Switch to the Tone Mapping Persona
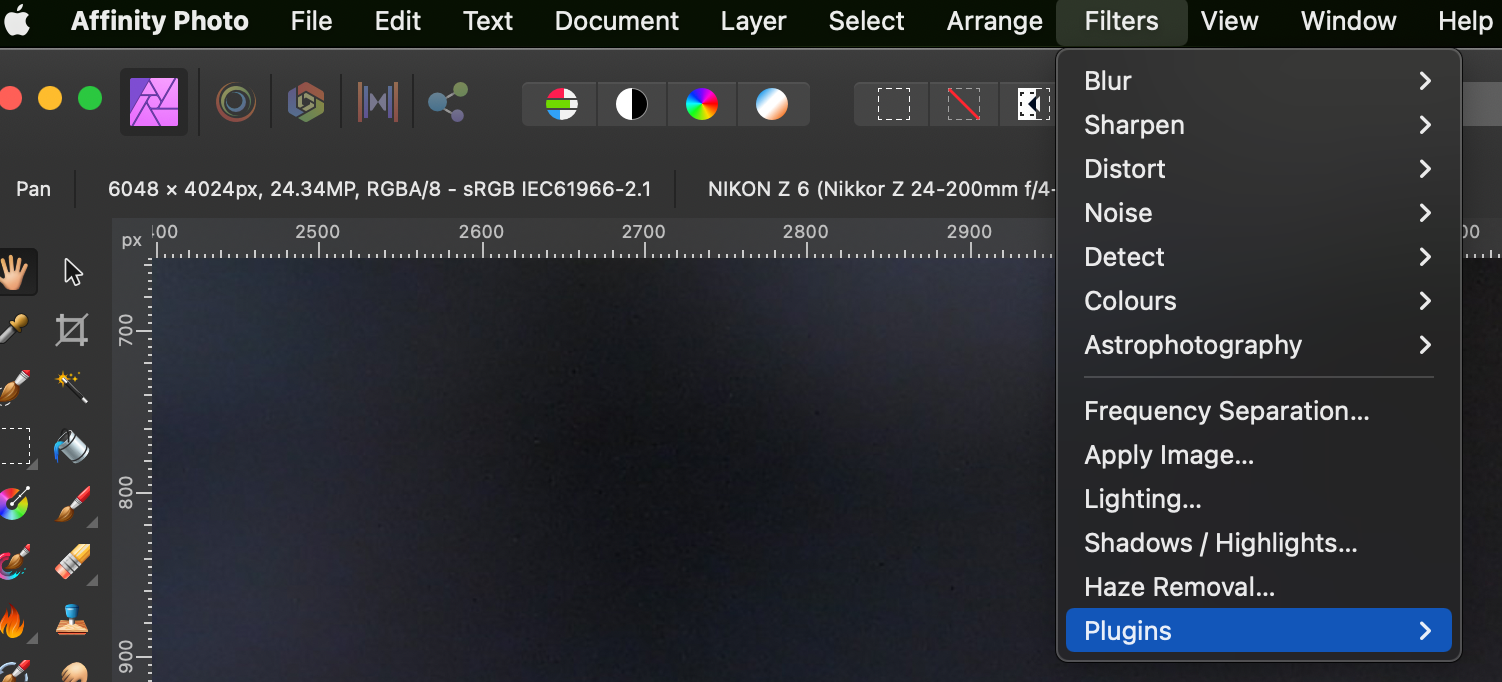This screenshot has height=682, width=1502. [378, 102]
